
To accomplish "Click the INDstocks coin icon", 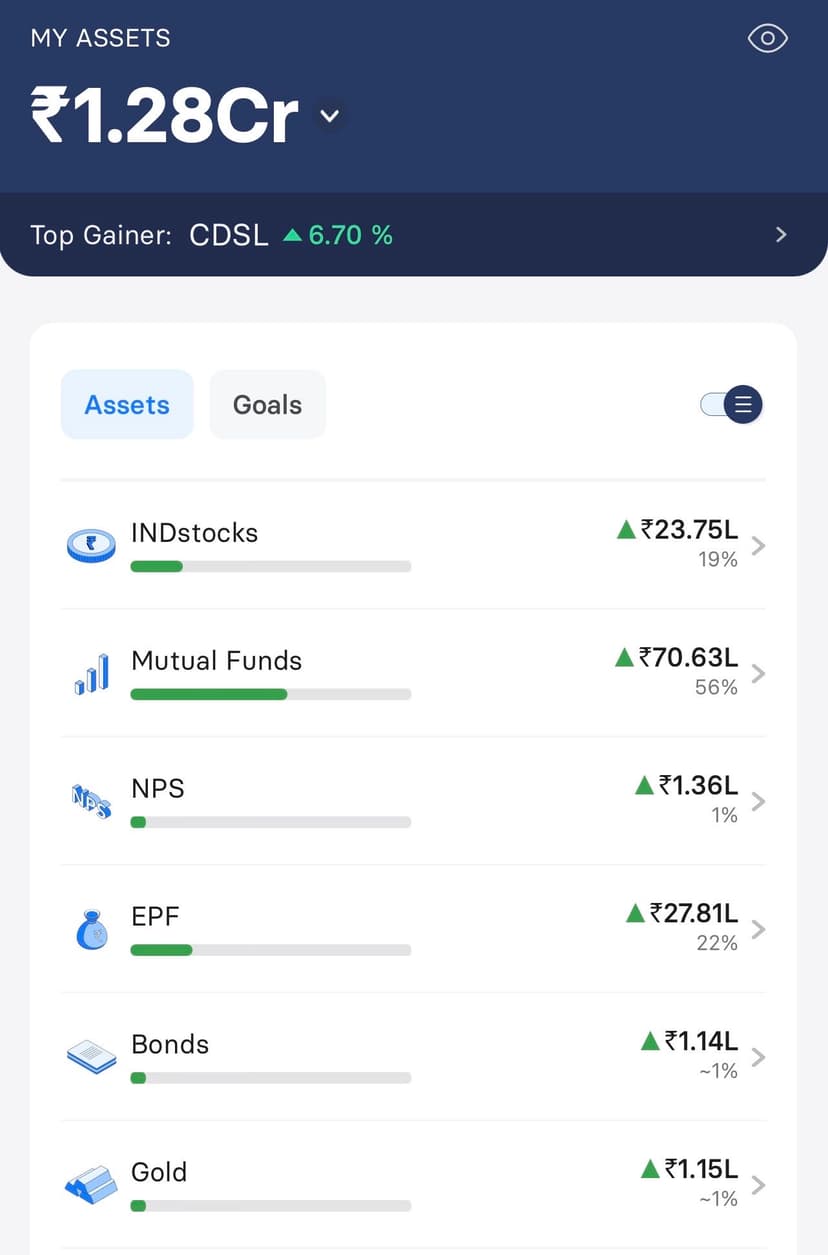I will [x=92, y=545].
